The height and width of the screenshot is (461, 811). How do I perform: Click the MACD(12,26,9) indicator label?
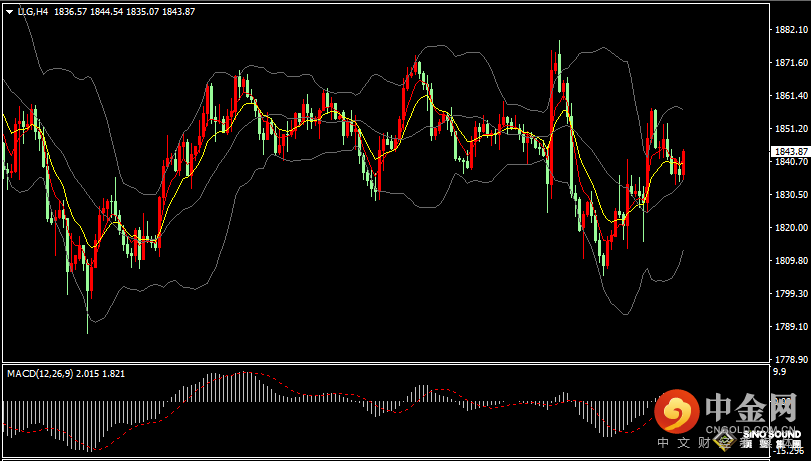pos(40,374)
